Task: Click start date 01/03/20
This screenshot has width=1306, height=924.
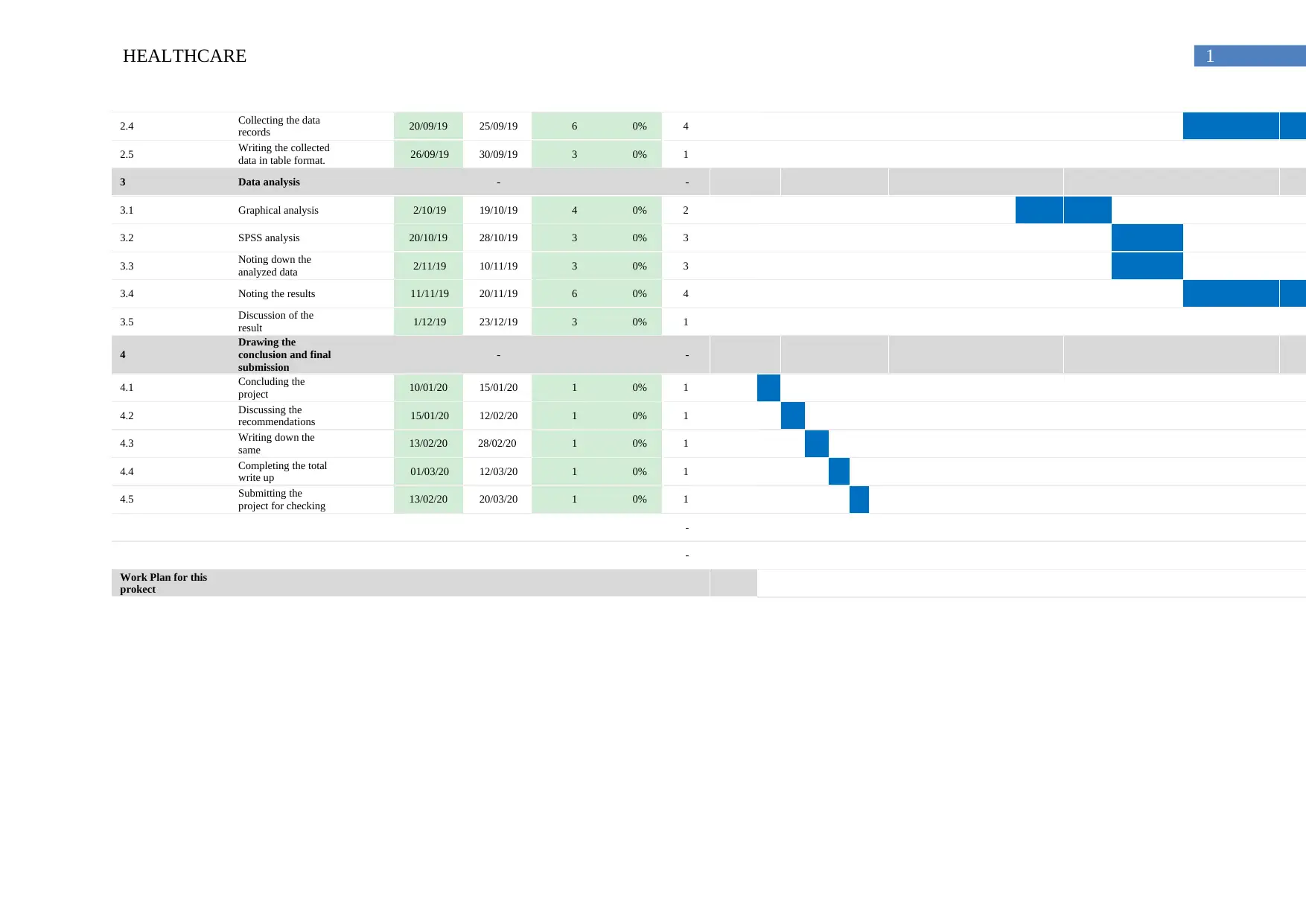Action: pyautogui.click(x=430, y=471)
